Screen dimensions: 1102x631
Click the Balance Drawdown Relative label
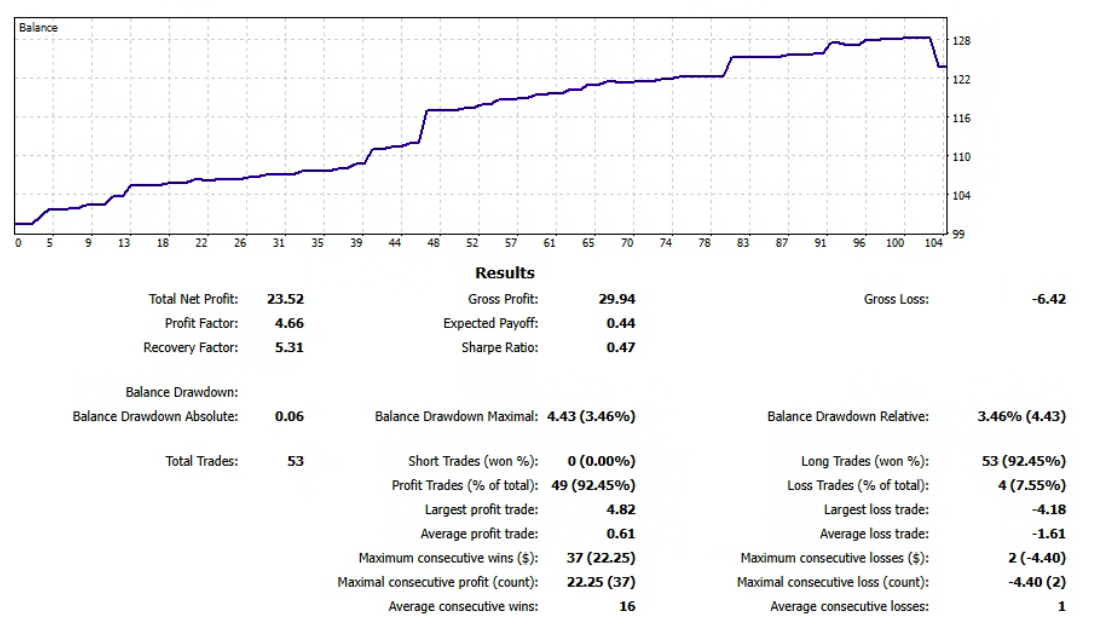847,417
